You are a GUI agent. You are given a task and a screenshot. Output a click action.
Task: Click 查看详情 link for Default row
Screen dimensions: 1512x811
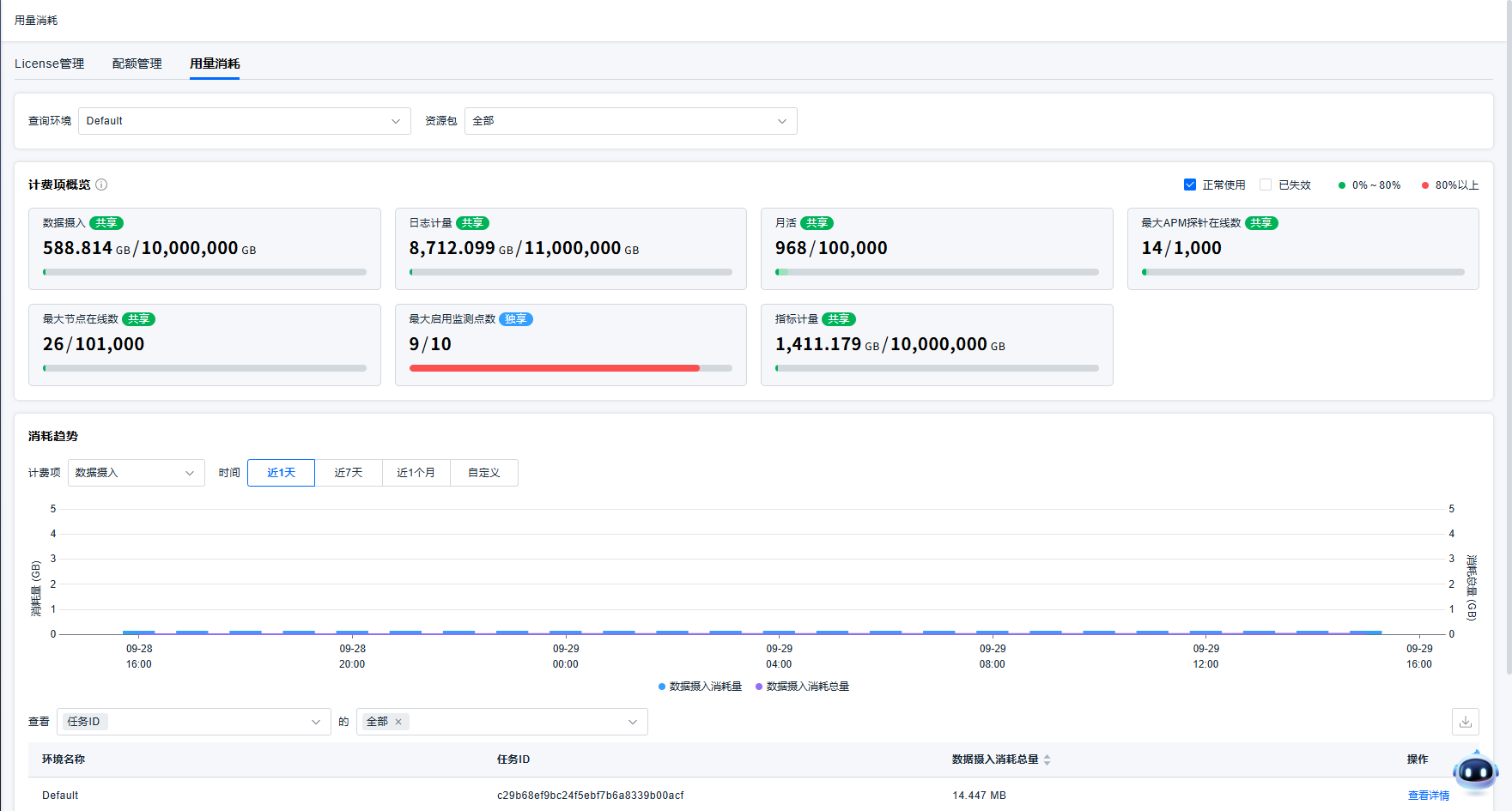pos(1428,796)
